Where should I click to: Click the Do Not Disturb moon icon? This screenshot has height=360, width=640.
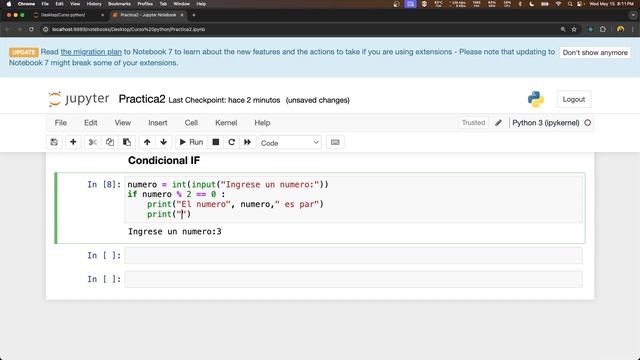click(531, 4)
